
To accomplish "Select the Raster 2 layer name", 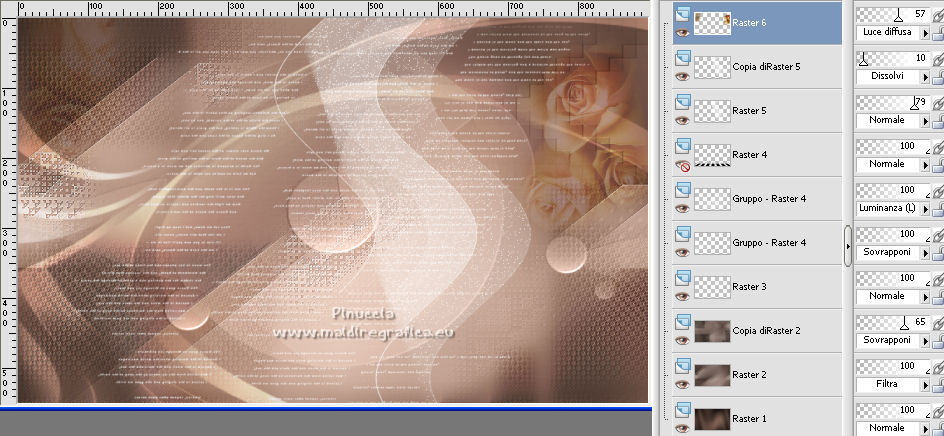I will click(x=749, y=375).
